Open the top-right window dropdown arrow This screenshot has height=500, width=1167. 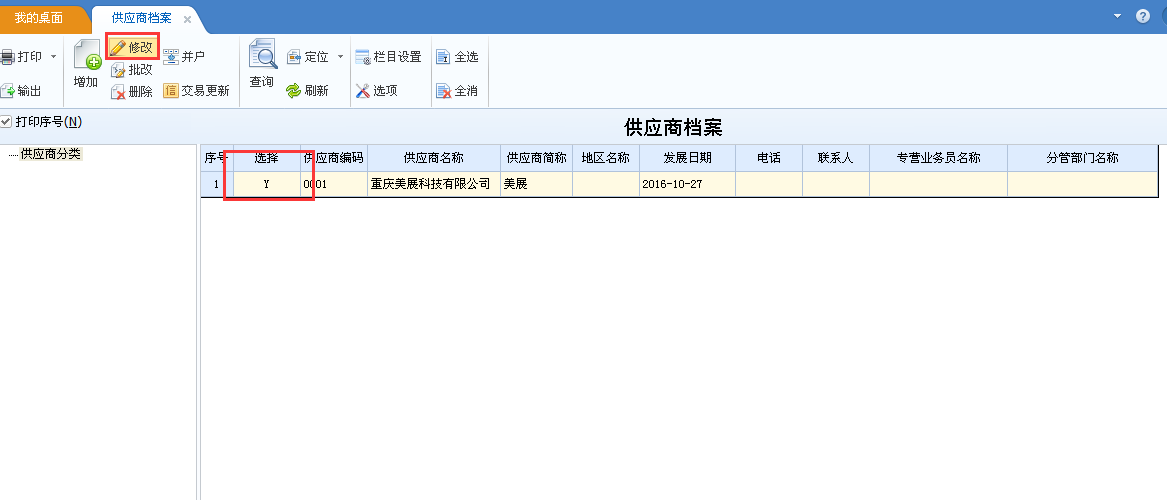pyautogui.click(x=1117, y=17)
